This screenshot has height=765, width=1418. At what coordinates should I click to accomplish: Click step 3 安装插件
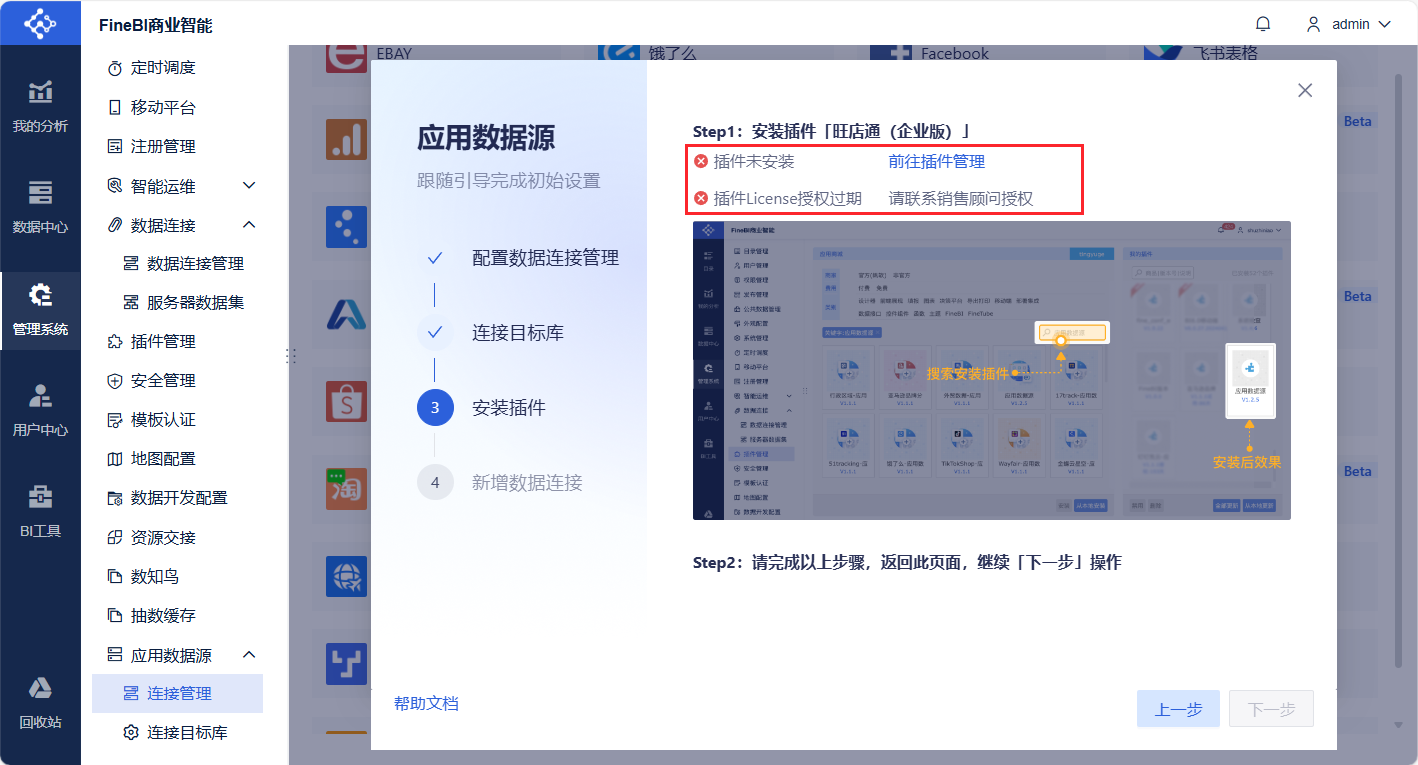tap(482, 408)
